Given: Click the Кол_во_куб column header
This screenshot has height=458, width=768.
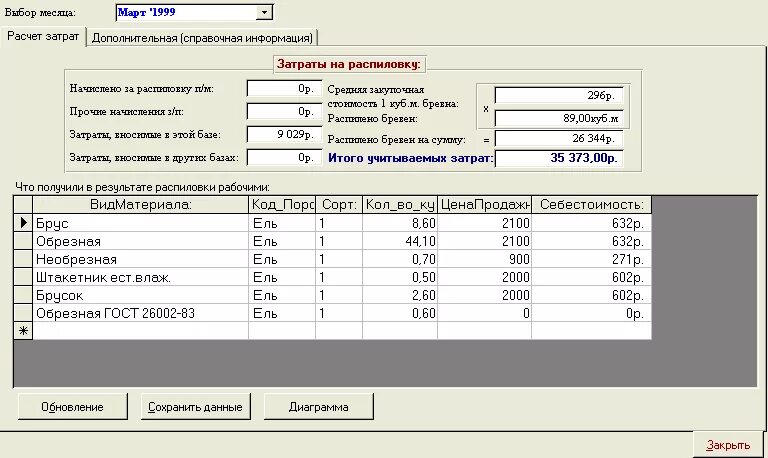Looking at the screenshot, I should (400, 205).
